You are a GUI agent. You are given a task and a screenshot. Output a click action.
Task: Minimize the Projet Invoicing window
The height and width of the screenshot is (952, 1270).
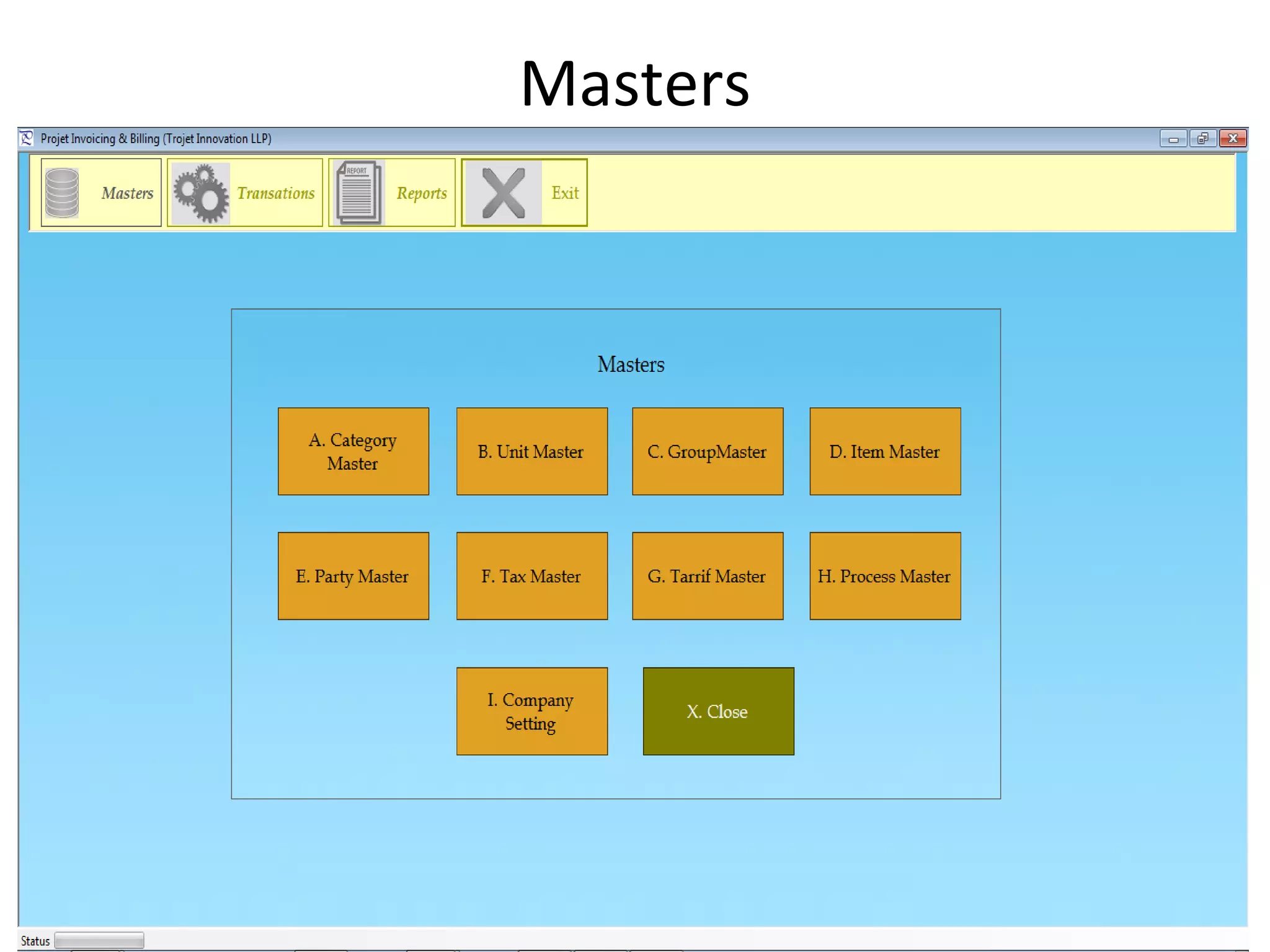pos(1173,138)
